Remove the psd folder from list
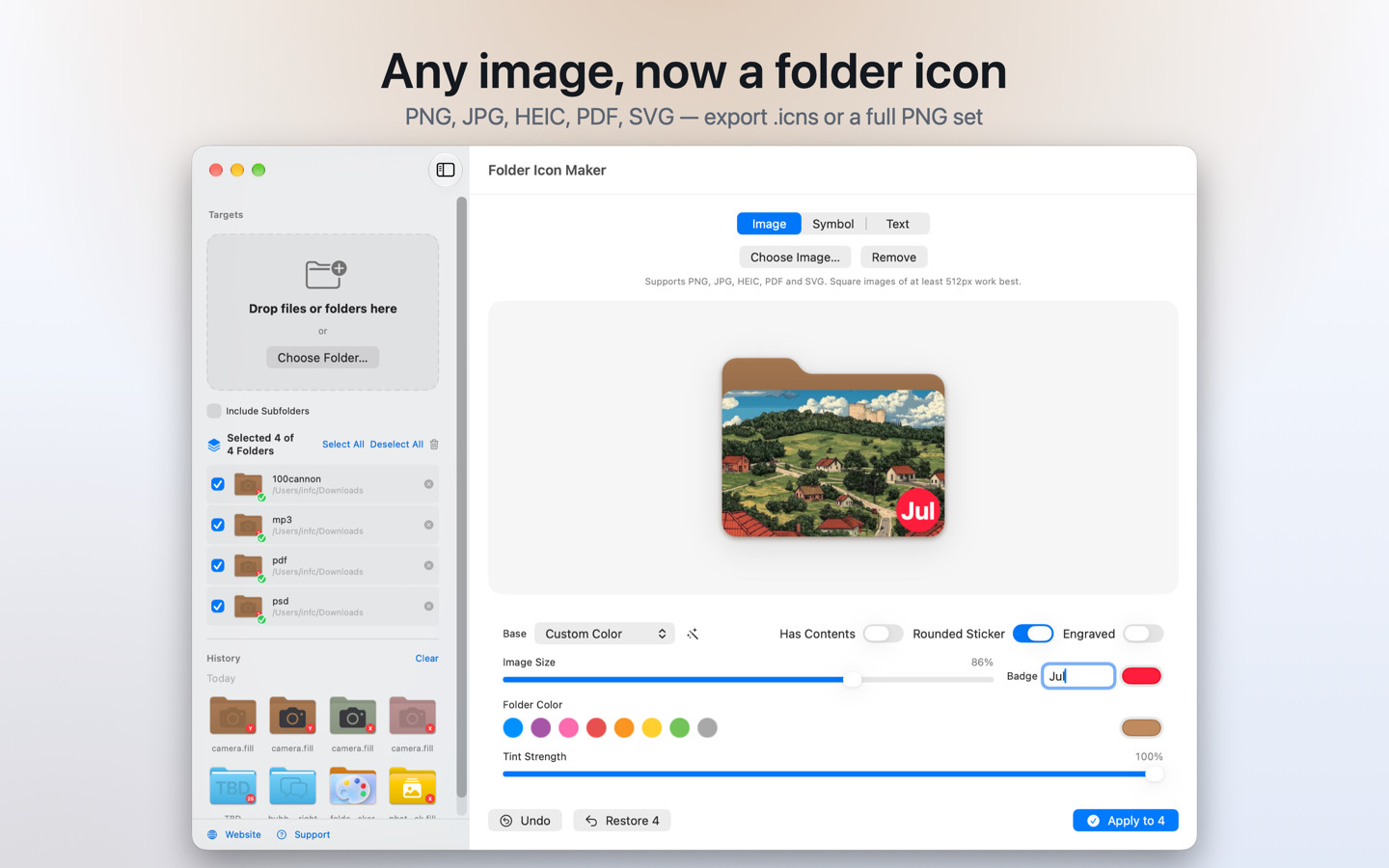The image size is (1389, 868). click(x=428, y=606)
